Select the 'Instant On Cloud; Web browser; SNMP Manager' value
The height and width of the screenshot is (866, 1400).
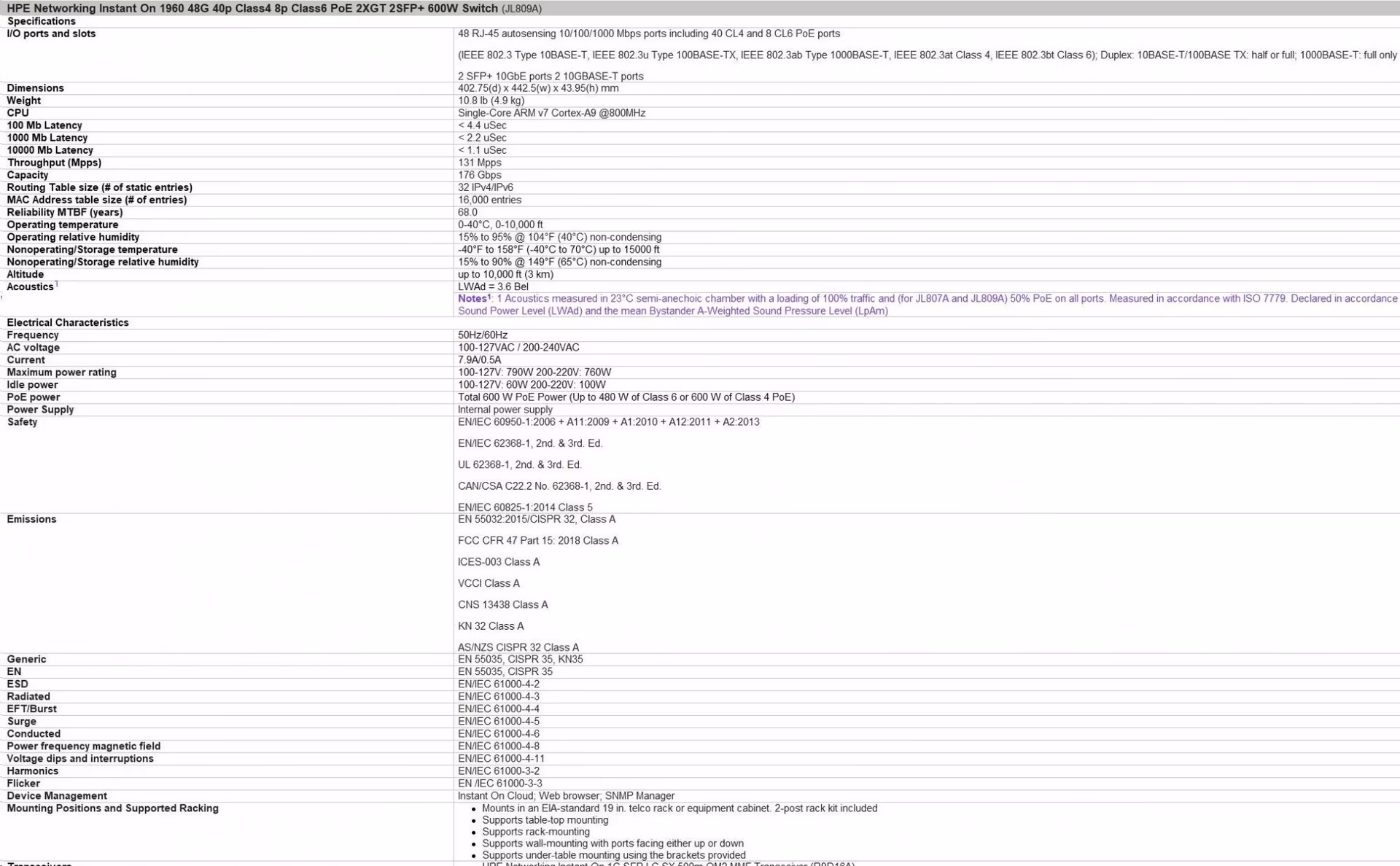(566, 796)
